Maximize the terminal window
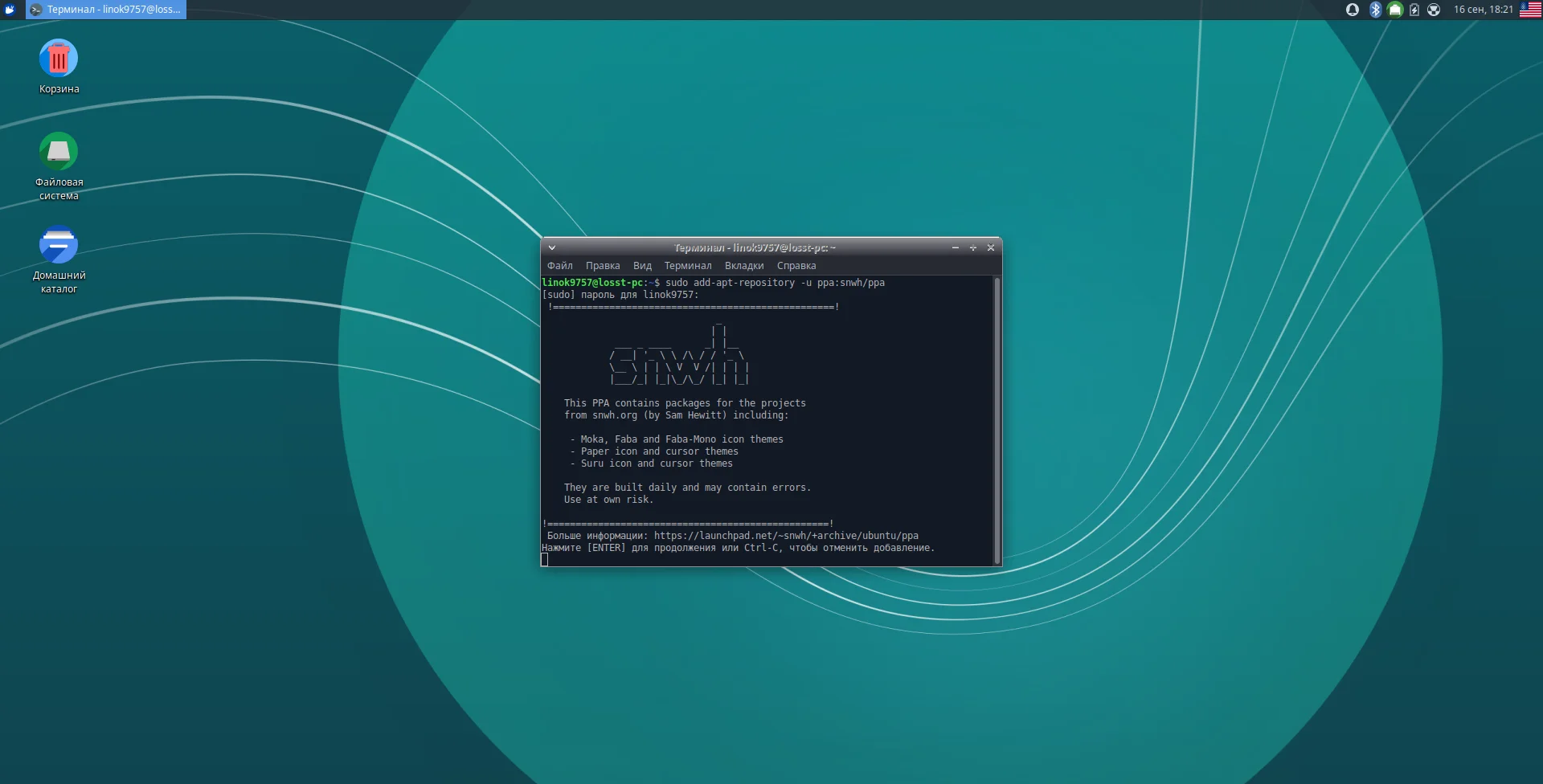The width and height of the screenshot is (1543, 784). click(972, 248)
